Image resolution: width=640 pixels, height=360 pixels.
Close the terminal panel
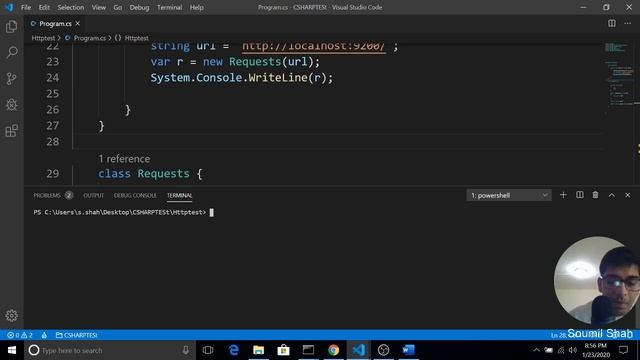pyautogui.click(x=627, y=195)
